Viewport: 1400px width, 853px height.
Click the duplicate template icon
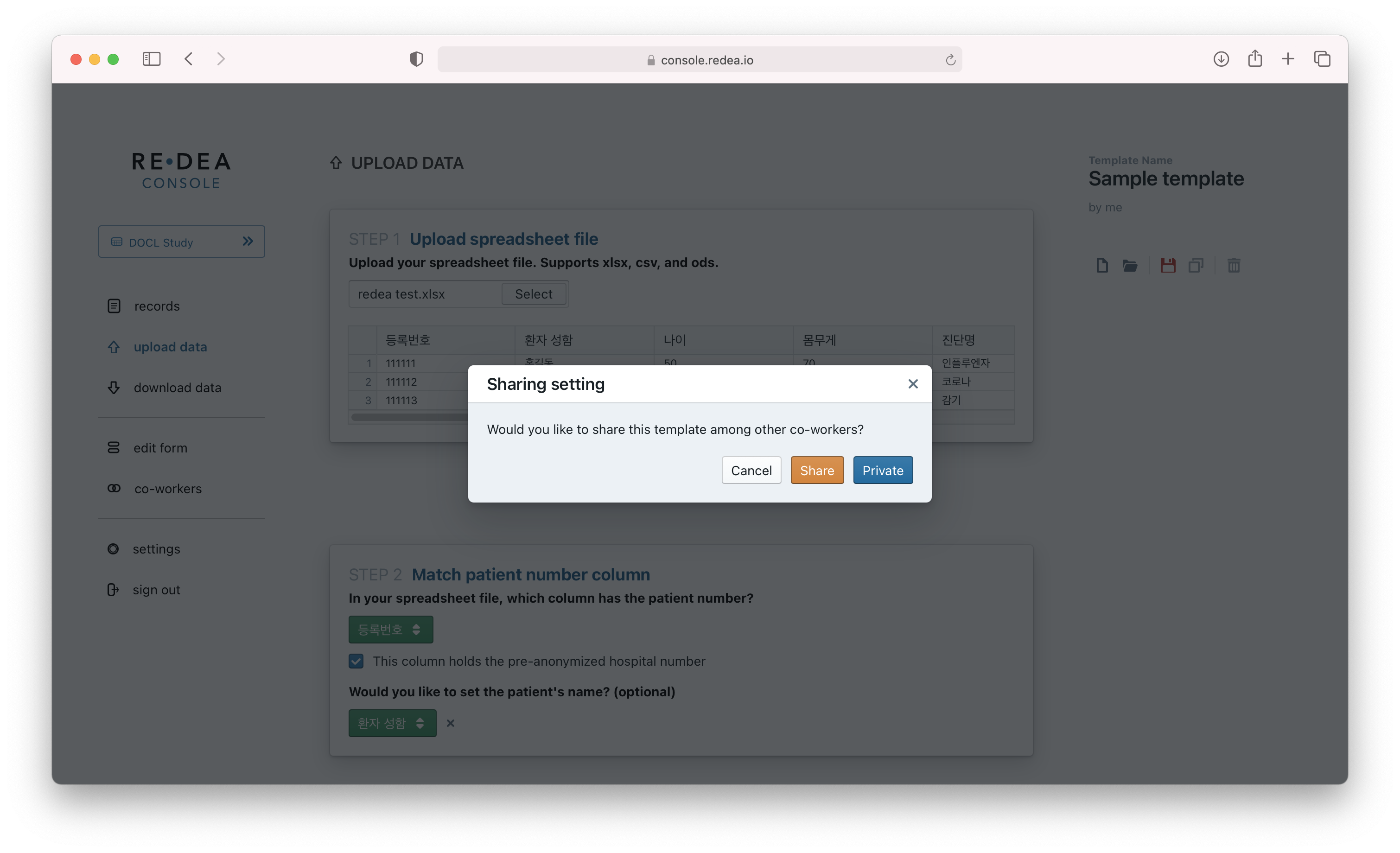tap(1196, 265)
